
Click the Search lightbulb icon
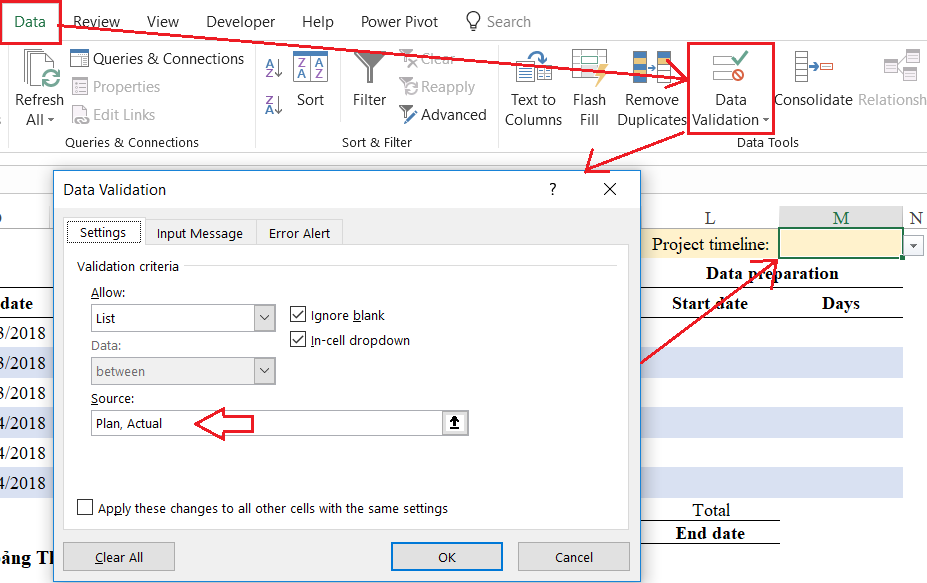473,21
